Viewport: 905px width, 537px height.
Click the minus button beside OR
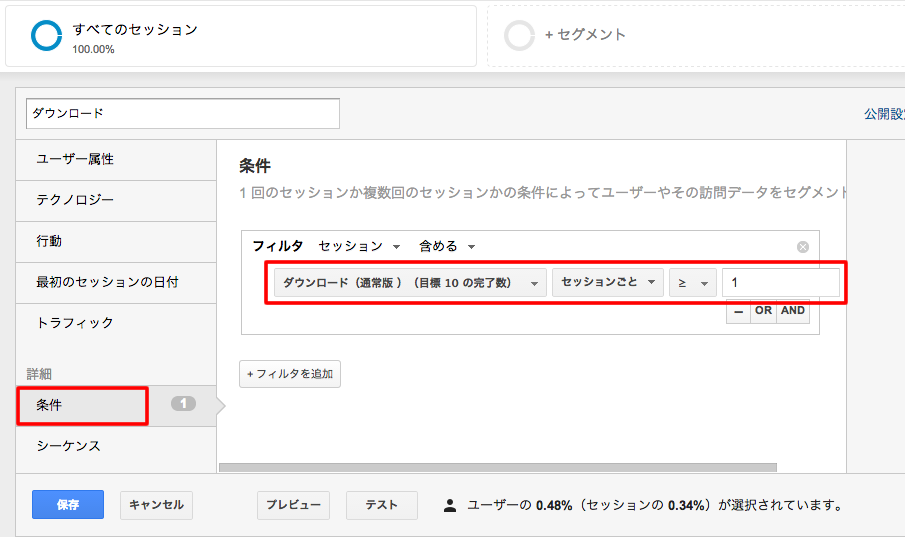[x=738, y=311]
